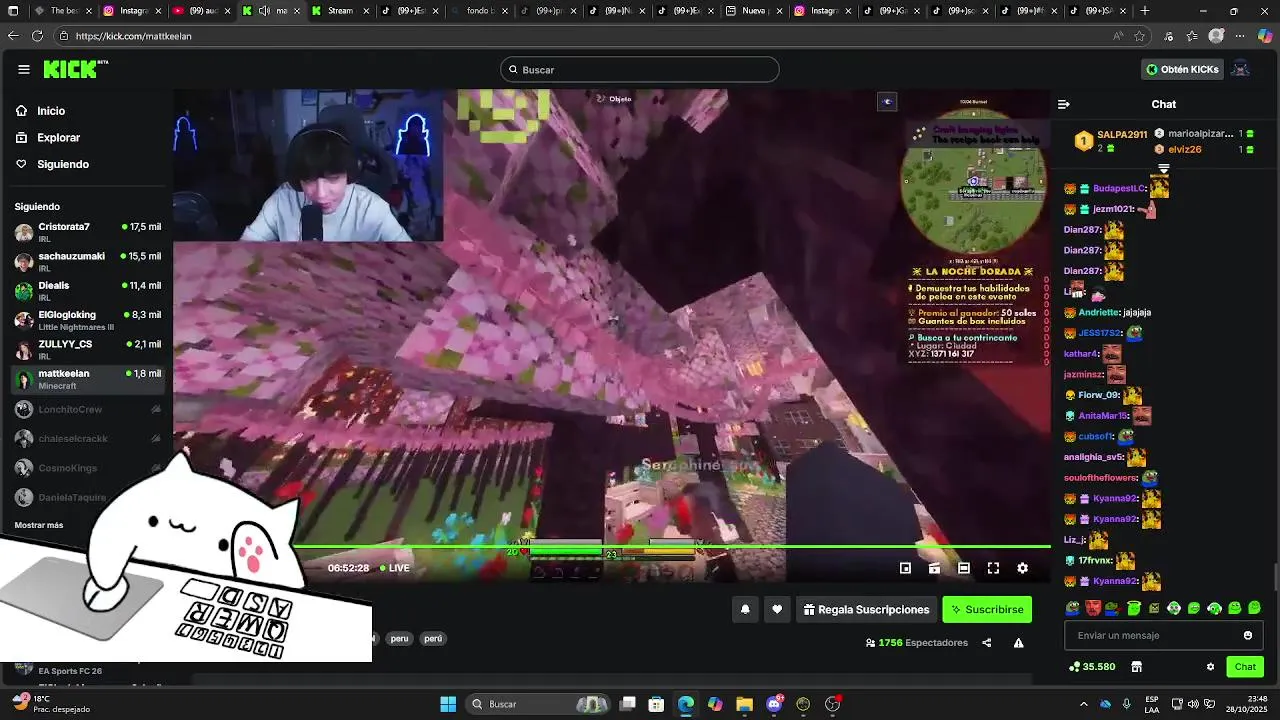1280x720 pixels.
Task: Reload the page in browser
Action: (37, 35)
